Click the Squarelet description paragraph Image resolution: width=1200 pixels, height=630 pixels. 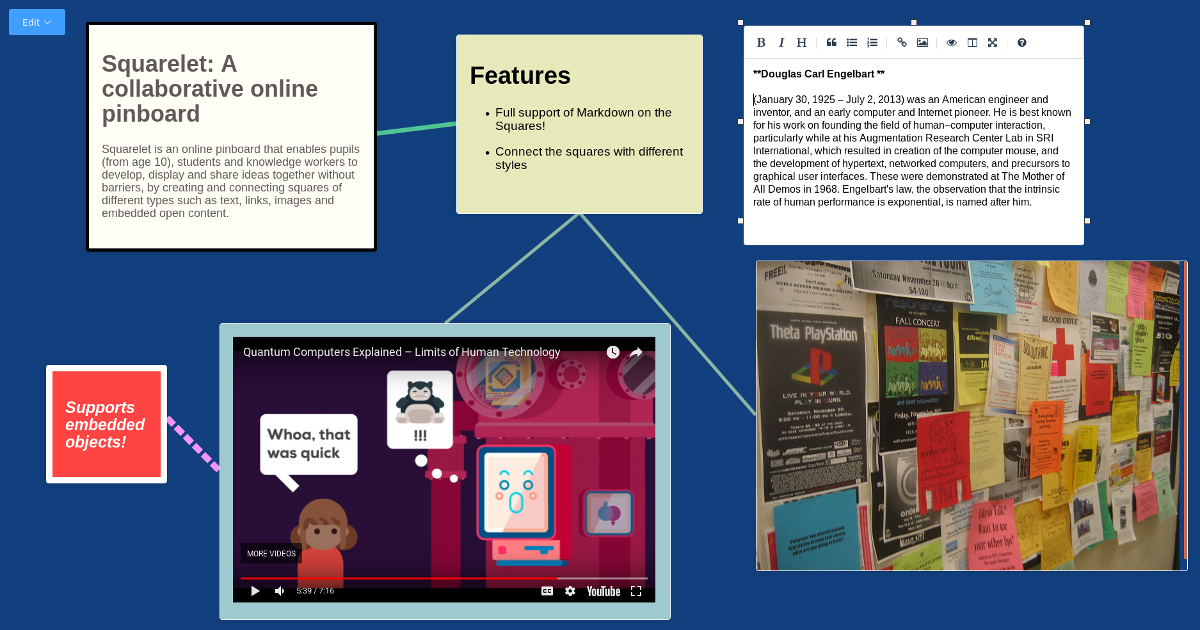coord(231,181)
